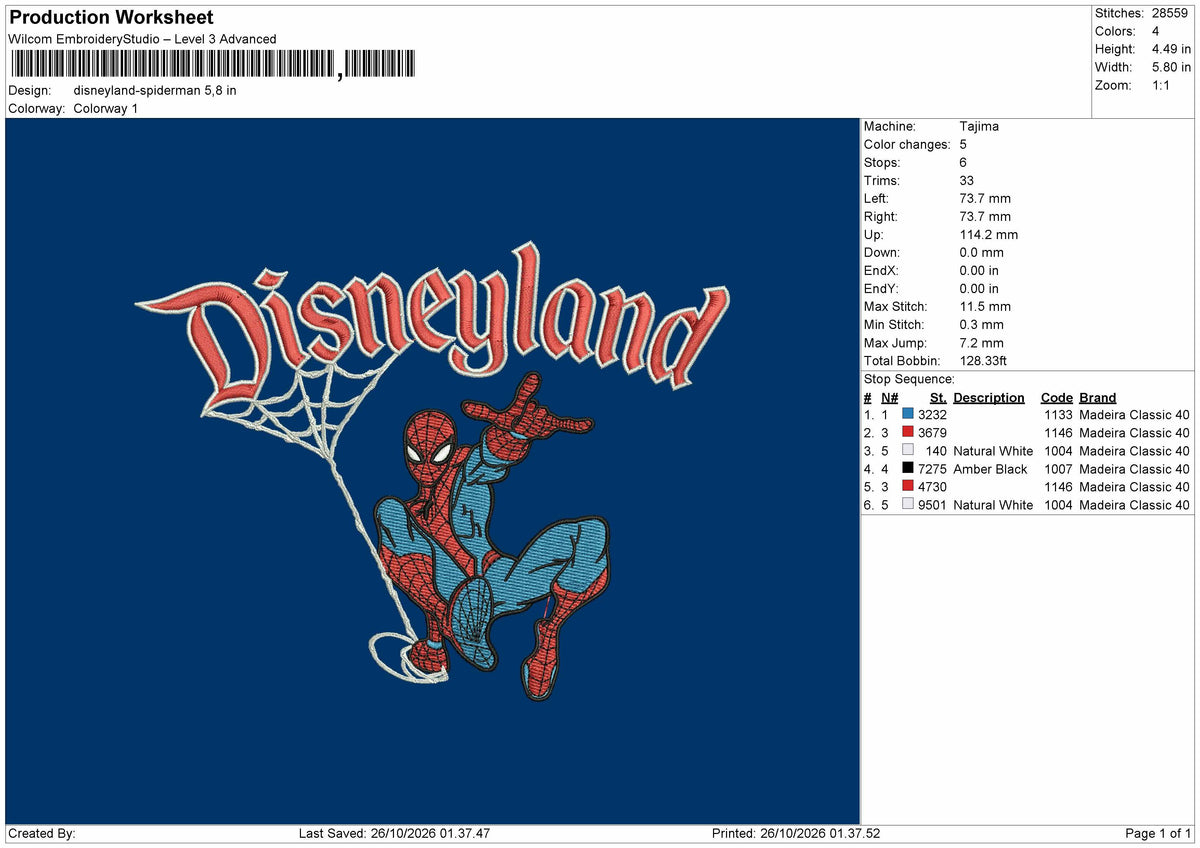
Task: Select the red swatch beside 4730 stitches
Action: [x=908, y=487]
